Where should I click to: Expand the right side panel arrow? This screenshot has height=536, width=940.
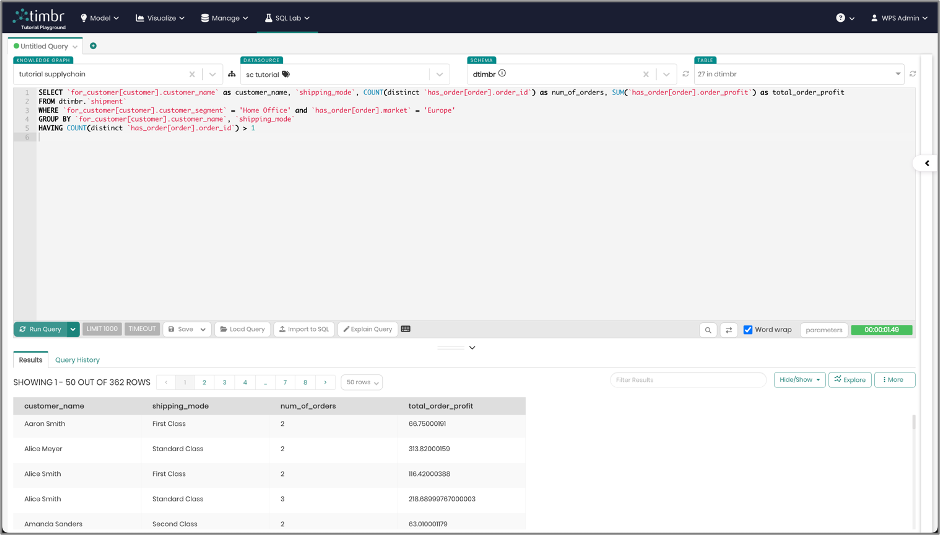click(x=927, y=163)
